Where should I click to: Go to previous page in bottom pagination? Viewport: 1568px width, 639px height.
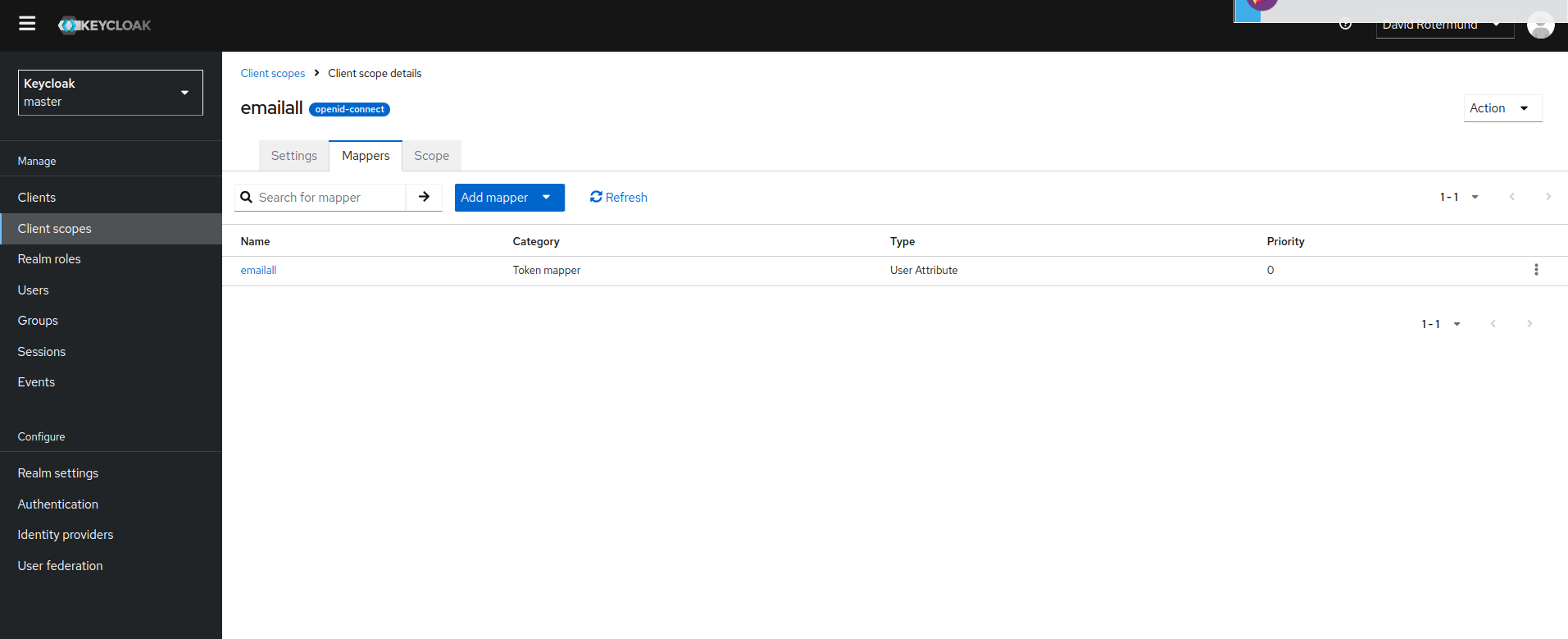coord(1493,324)
